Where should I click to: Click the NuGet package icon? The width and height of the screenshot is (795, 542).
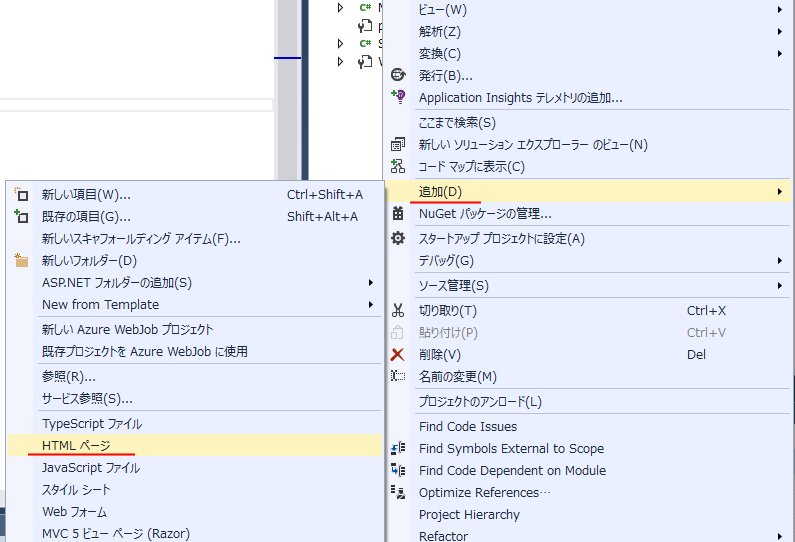click(398, 213)
